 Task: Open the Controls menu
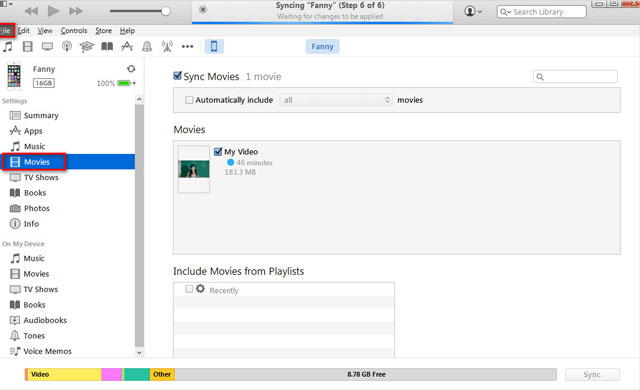coord(74,31)
